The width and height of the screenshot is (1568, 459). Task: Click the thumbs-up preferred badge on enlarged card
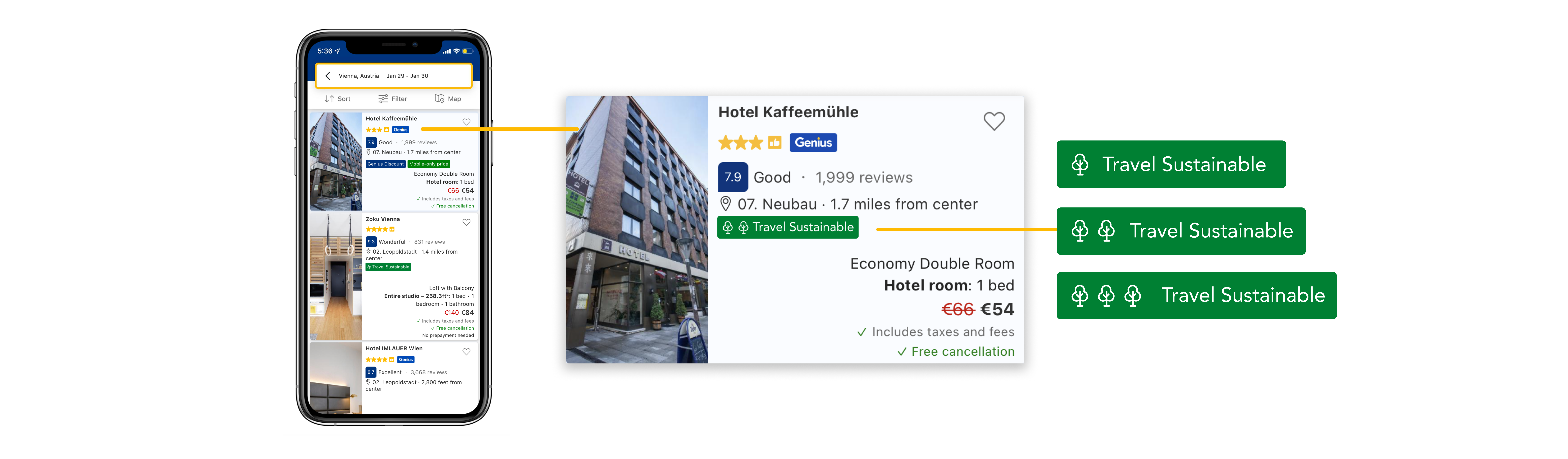point(774,143)
